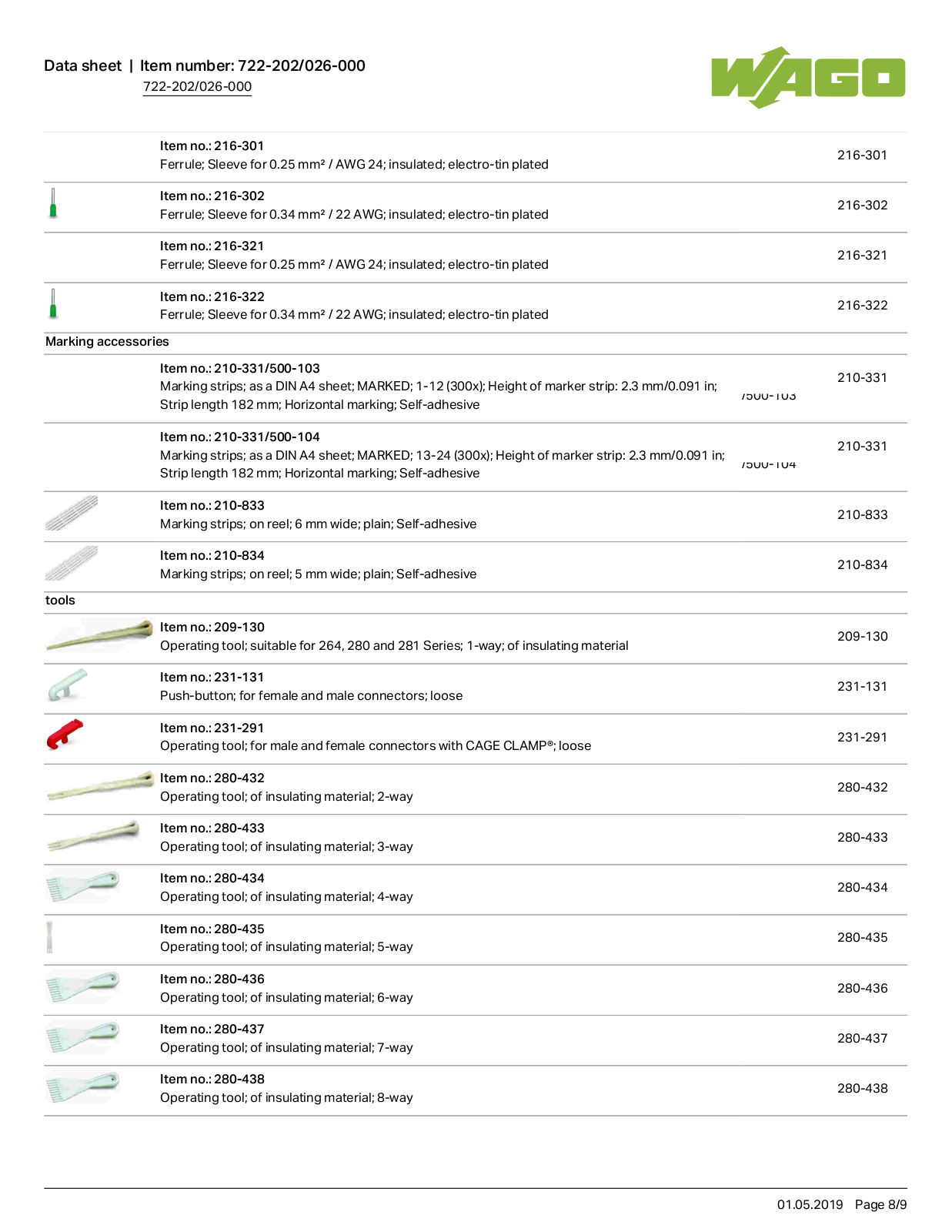Select the 231-131 push-button image
Screen dimensions: 952x1232
click(67, 685)
